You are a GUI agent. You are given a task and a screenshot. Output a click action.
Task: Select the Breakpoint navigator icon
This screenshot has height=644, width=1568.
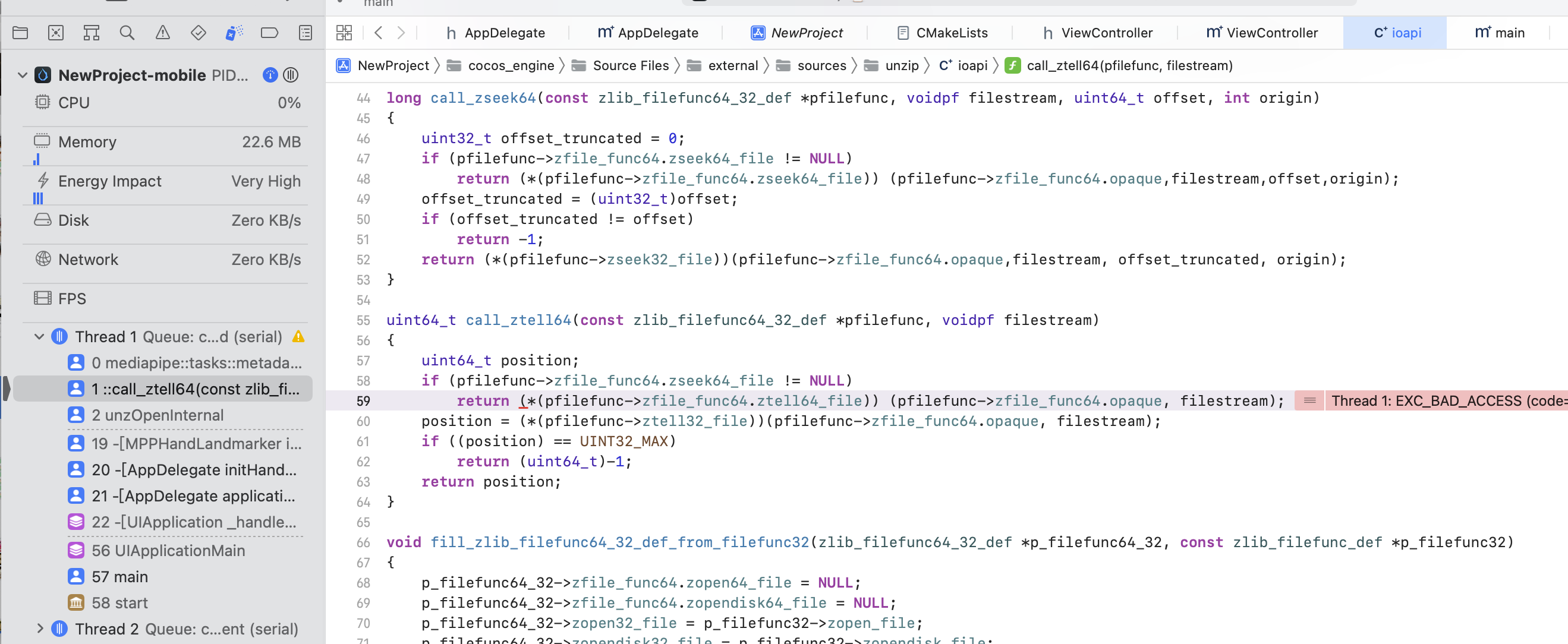(269, 33)
